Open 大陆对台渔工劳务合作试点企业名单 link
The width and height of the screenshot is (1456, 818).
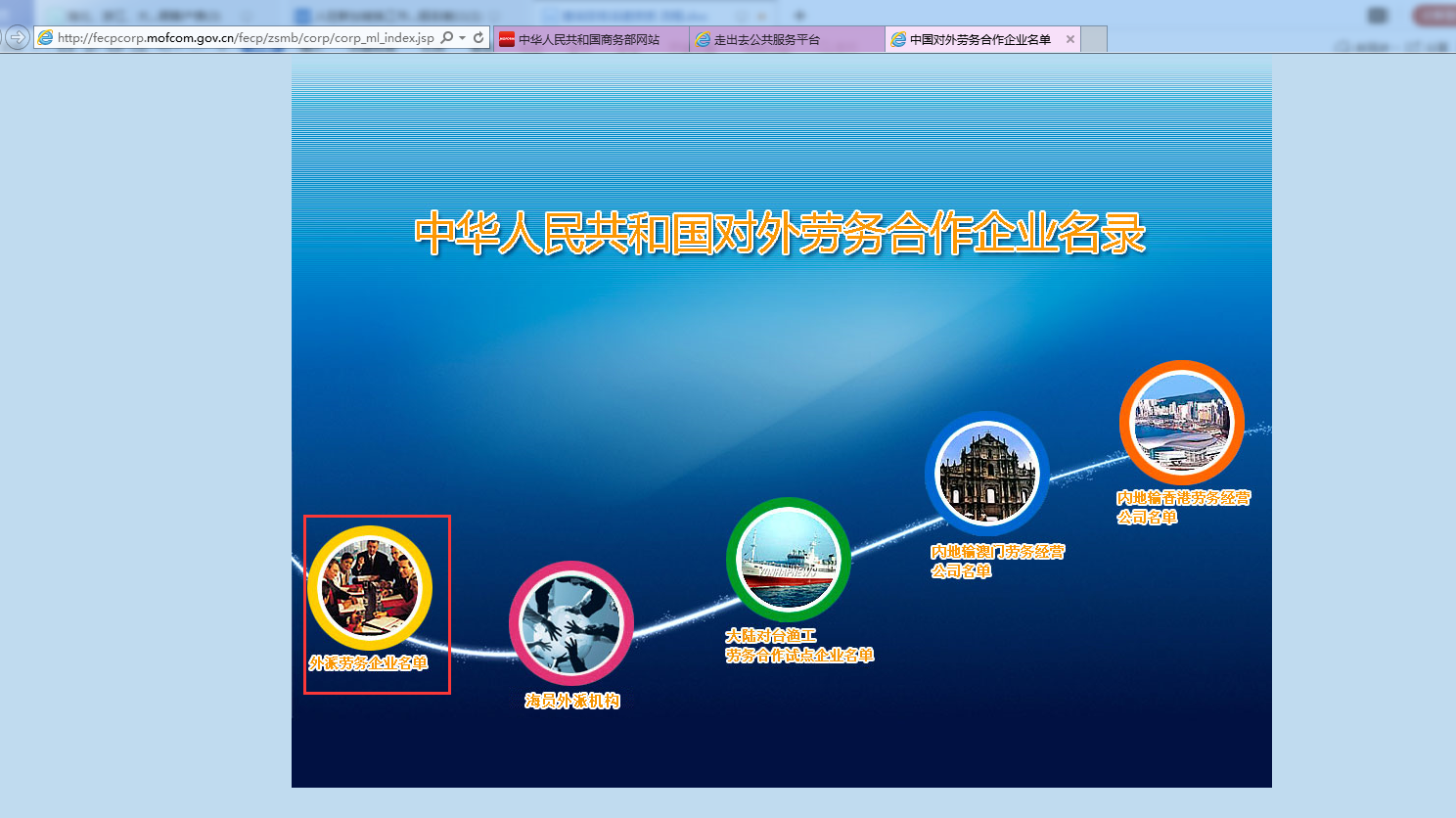(x=798, y=646)
